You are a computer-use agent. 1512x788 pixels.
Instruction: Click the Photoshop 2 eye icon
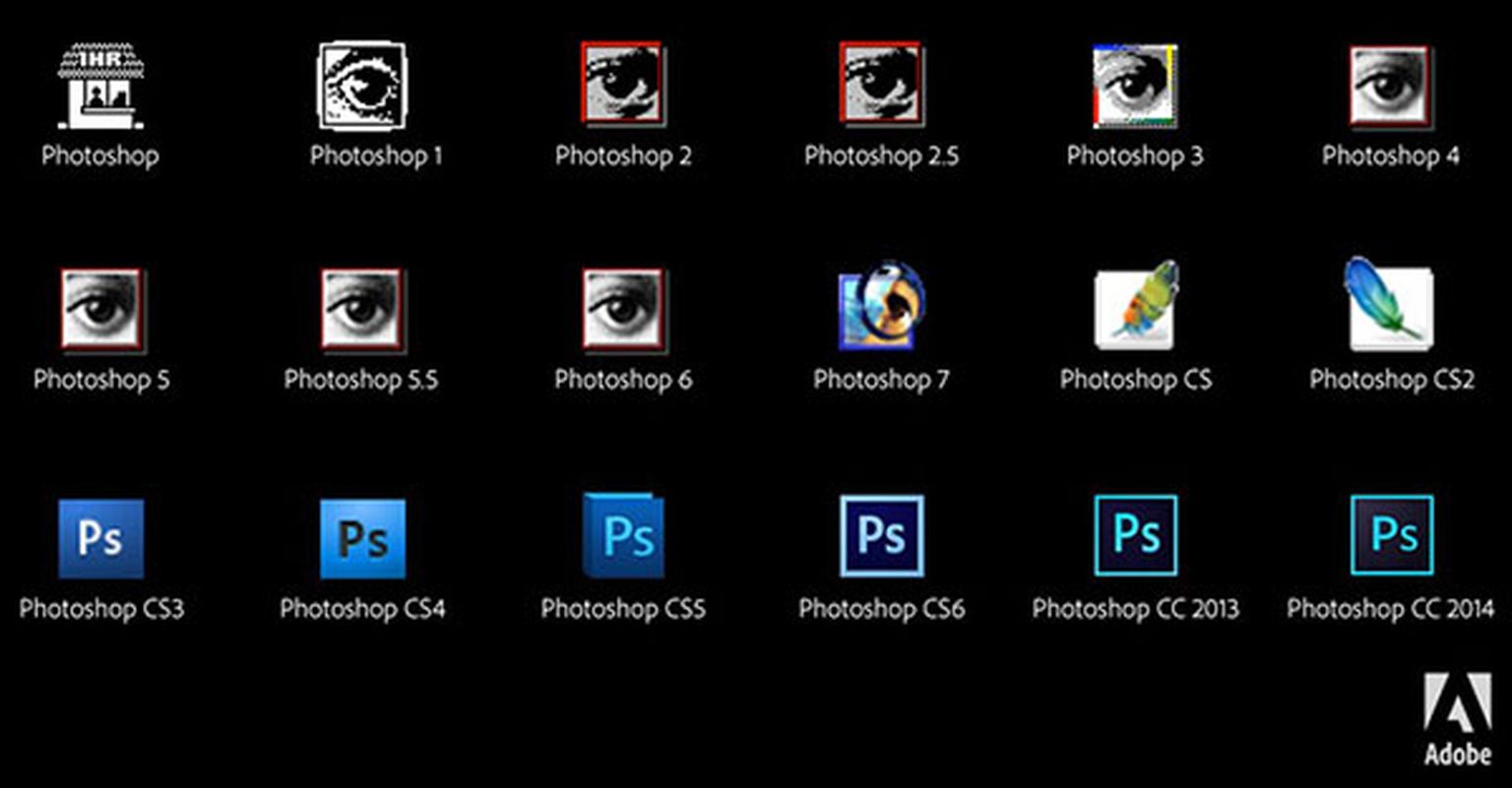(622, 84)
